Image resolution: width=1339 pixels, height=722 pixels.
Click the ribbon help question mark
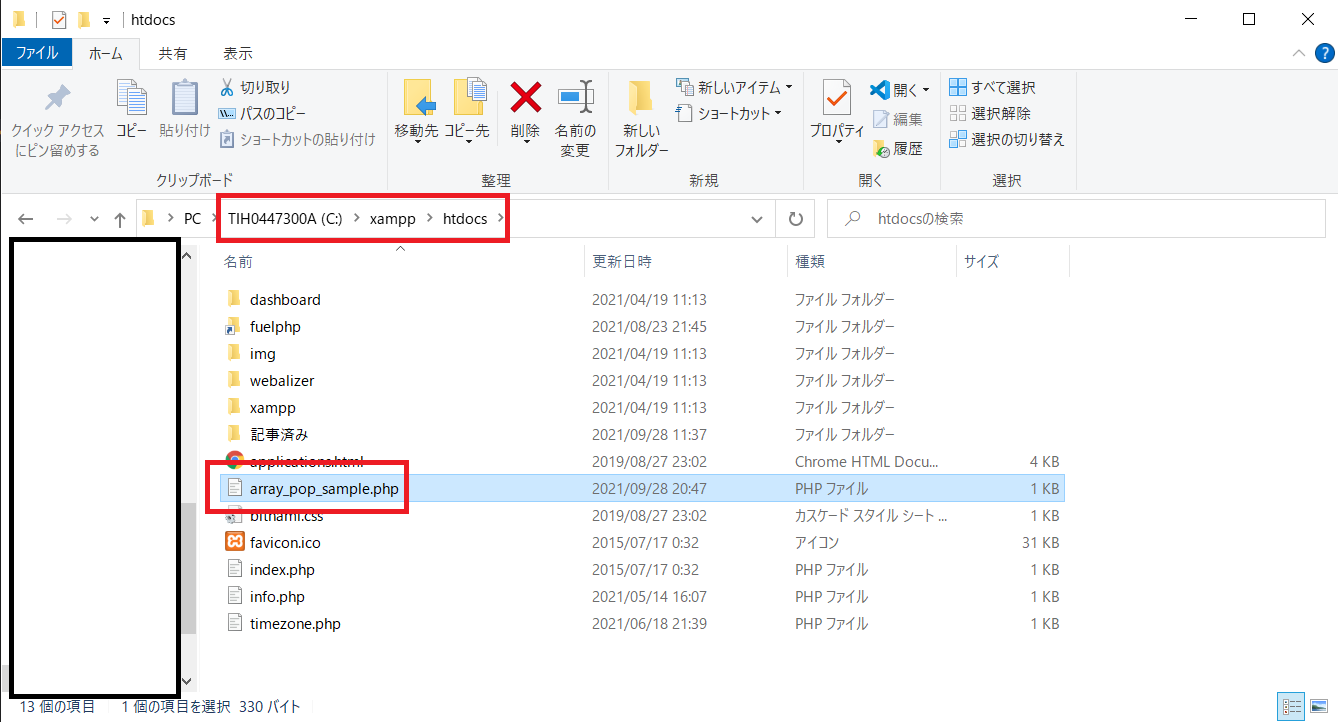coord(1323,53)
